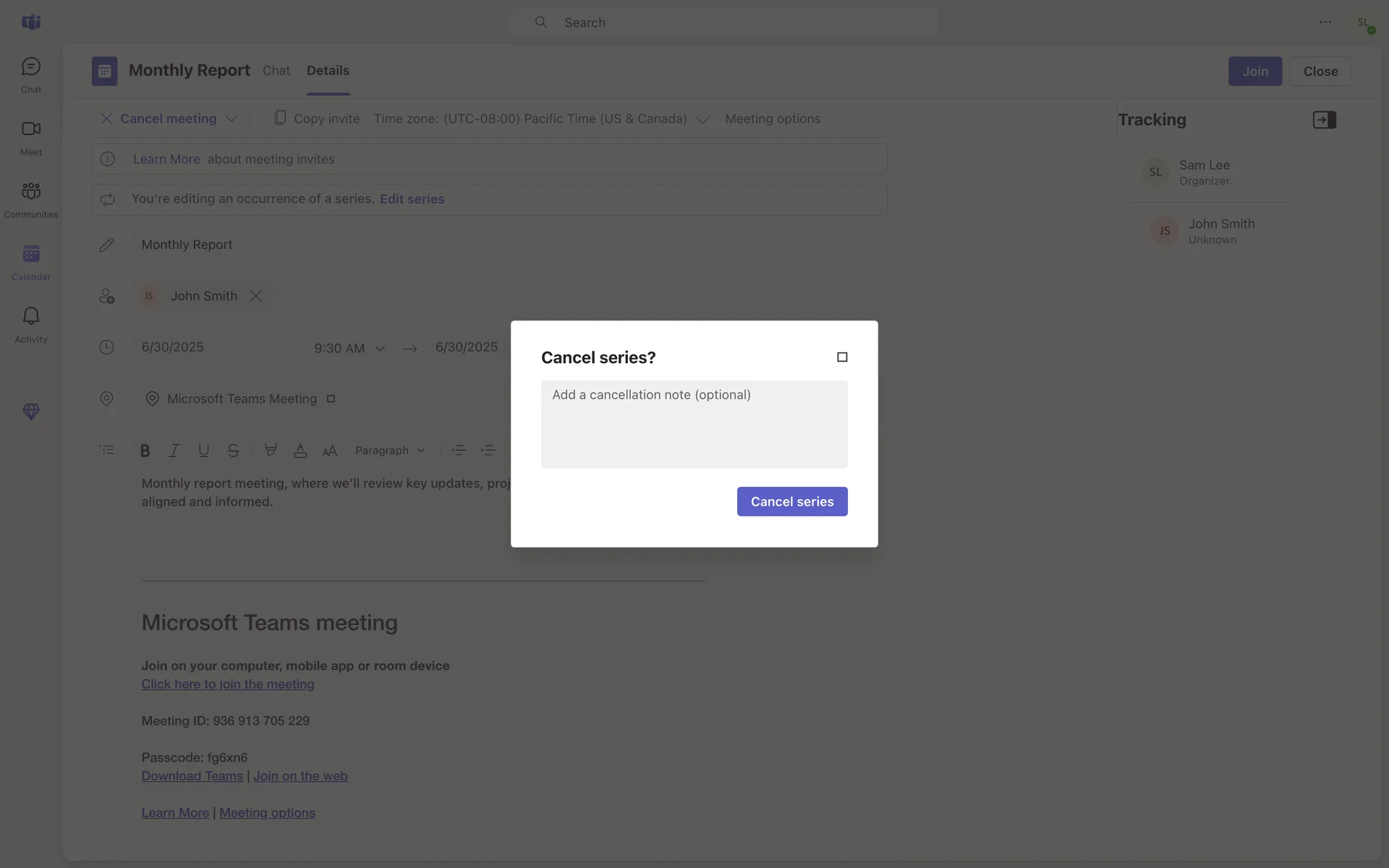This screenshot has height=868, width=1389.
Task: Go to Communities in sidebar
Action: pyautogui.click(x=30, y=200)
